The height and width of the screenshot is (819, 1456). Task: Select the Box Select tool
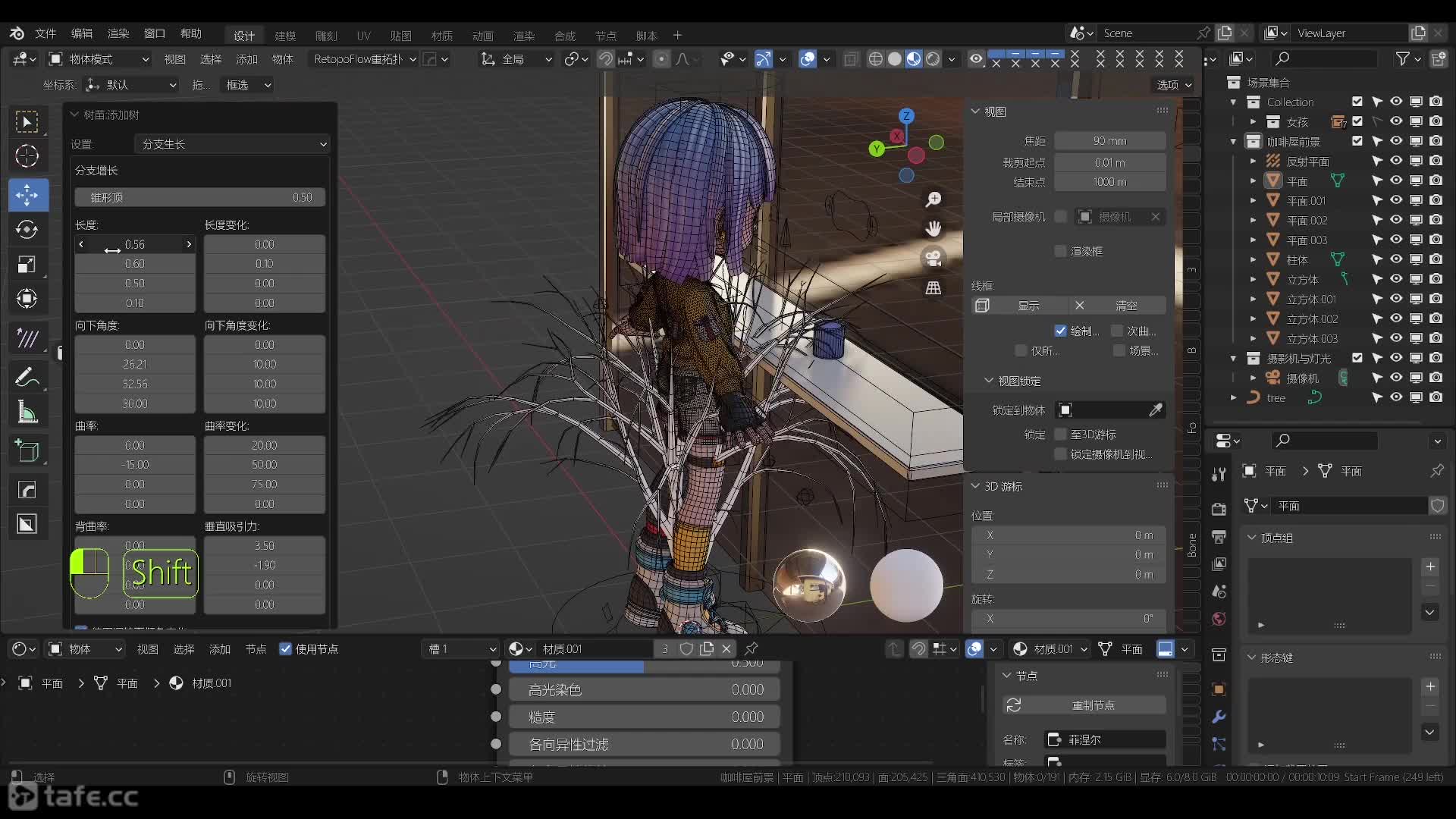coord(27,121)
